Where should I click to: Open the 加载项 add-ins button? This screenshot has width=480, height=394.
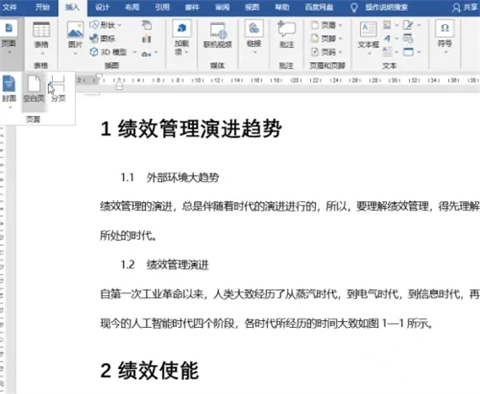click(x=182, y=37)
